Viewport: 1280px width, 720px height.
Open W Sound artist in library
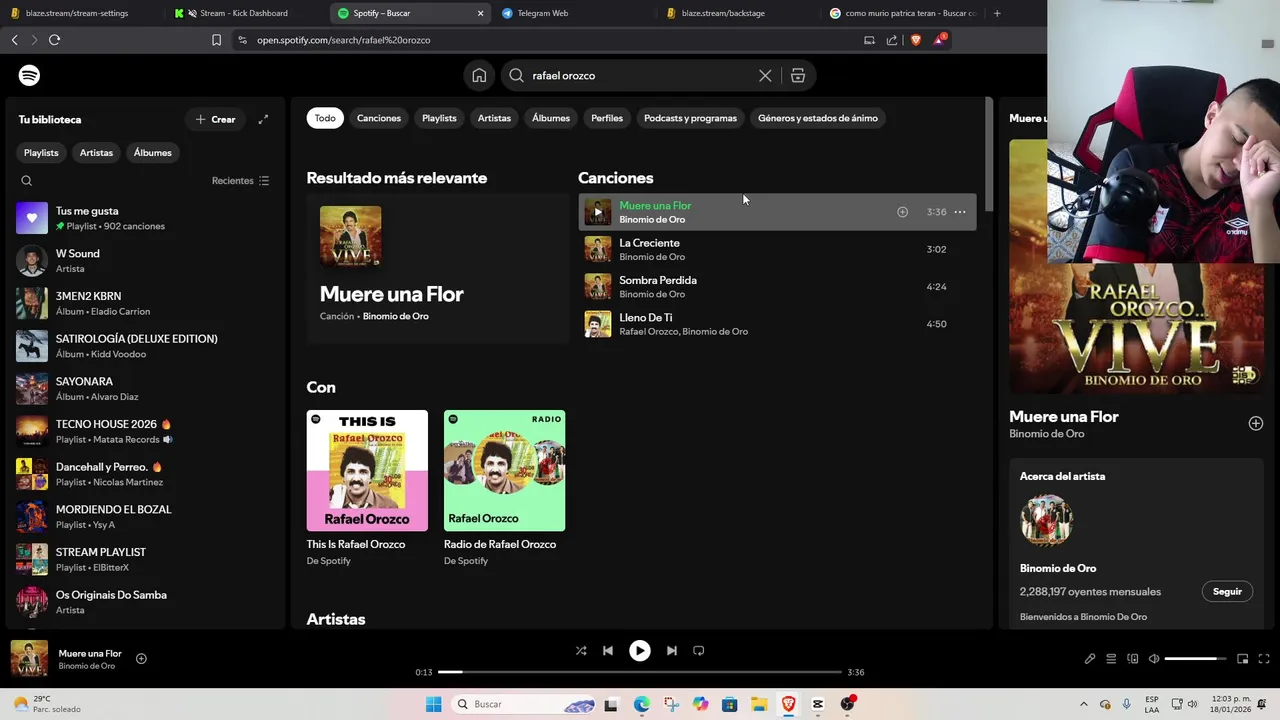144,261
